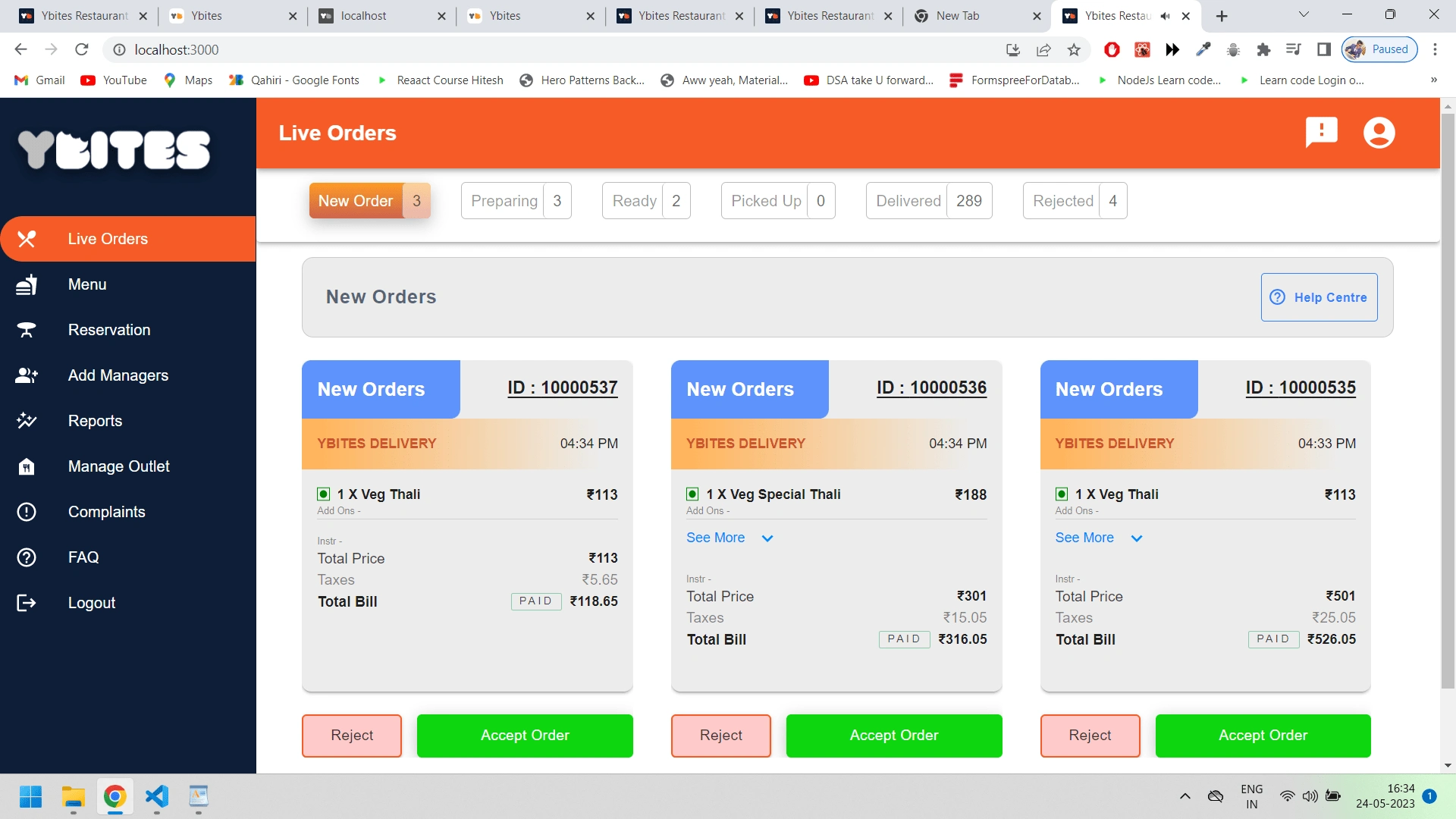Click the Reports sparkline icon

(27, 421)
